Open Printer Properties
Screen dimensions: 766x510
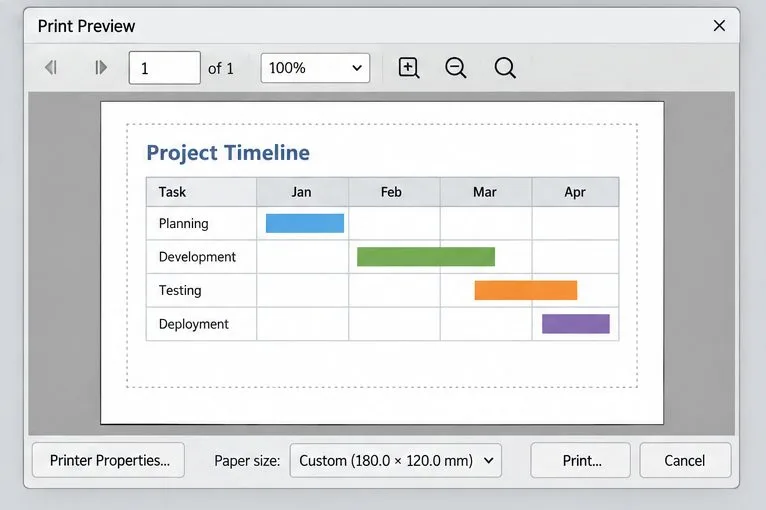tap(108, 460)
